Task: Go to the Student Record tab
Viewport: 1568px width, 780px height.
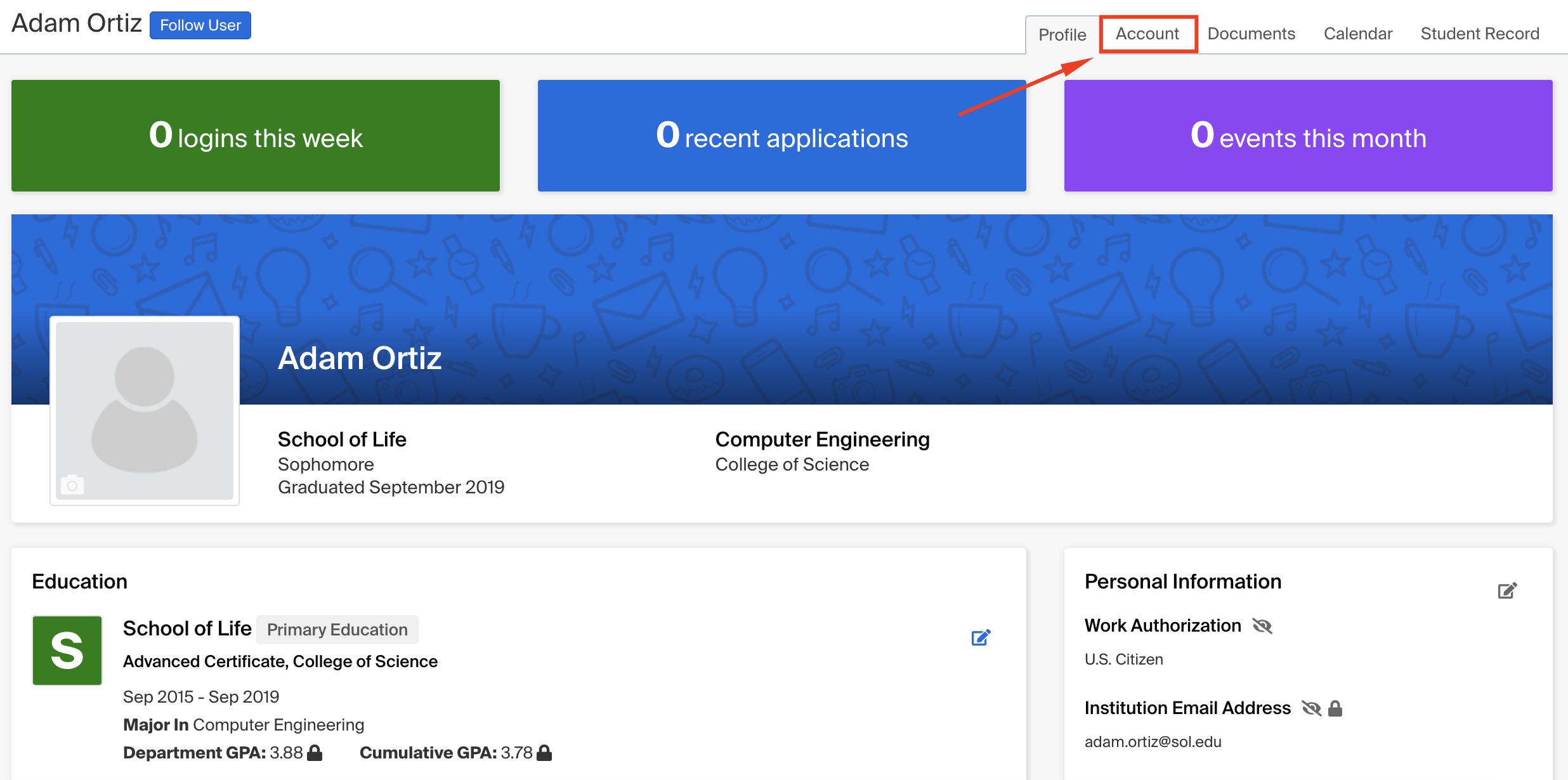Action: click(x=1479, y=34)
